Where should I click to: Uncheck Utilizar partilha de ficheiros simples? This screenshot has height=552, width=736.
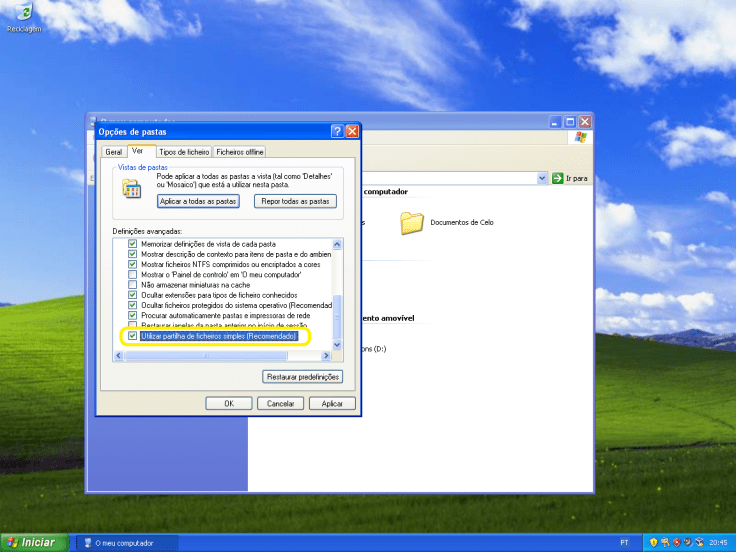[133, 337]
